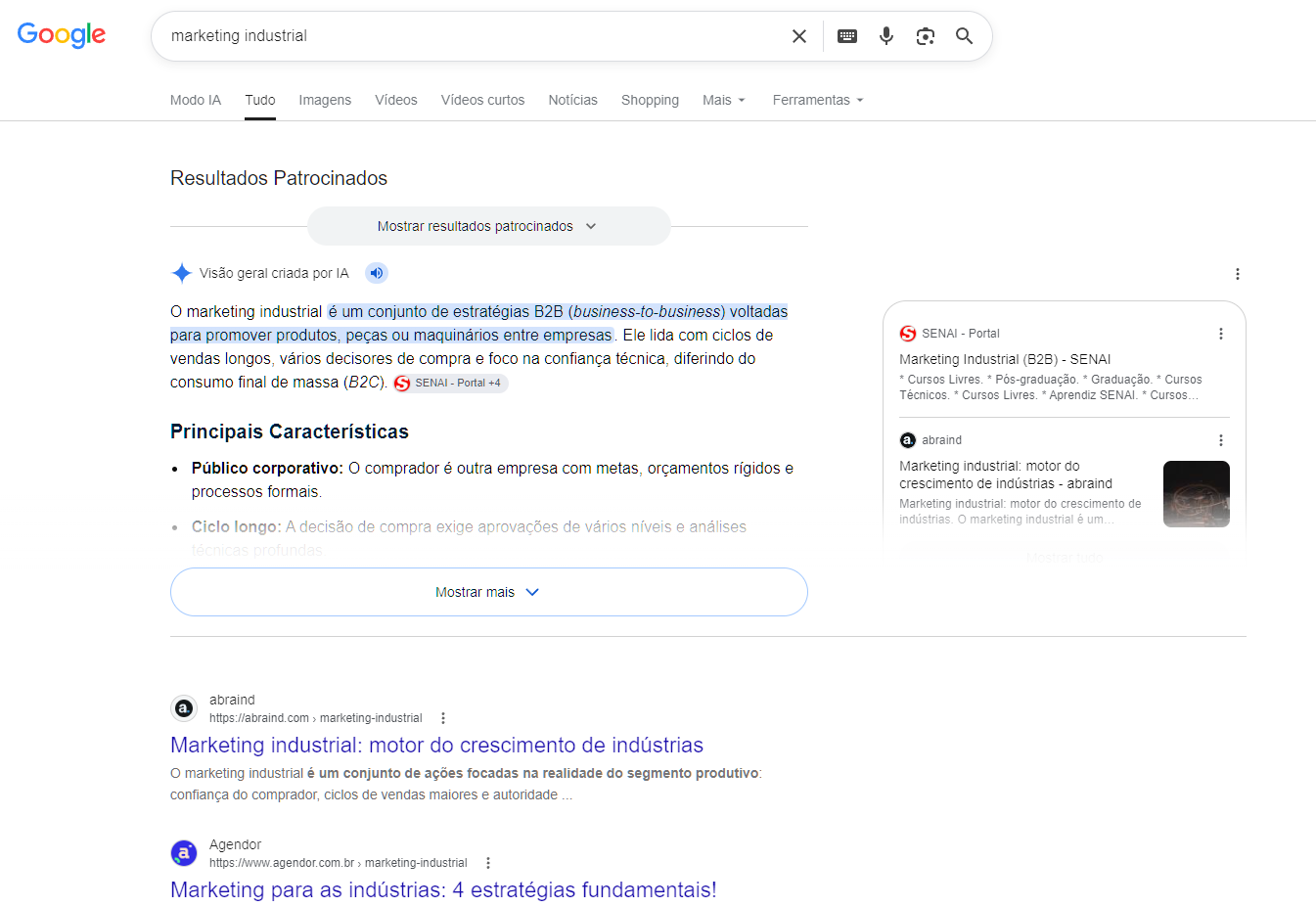Switch to Imagens tab
The height and width of the screenshot is (907, 1316).
325,100
